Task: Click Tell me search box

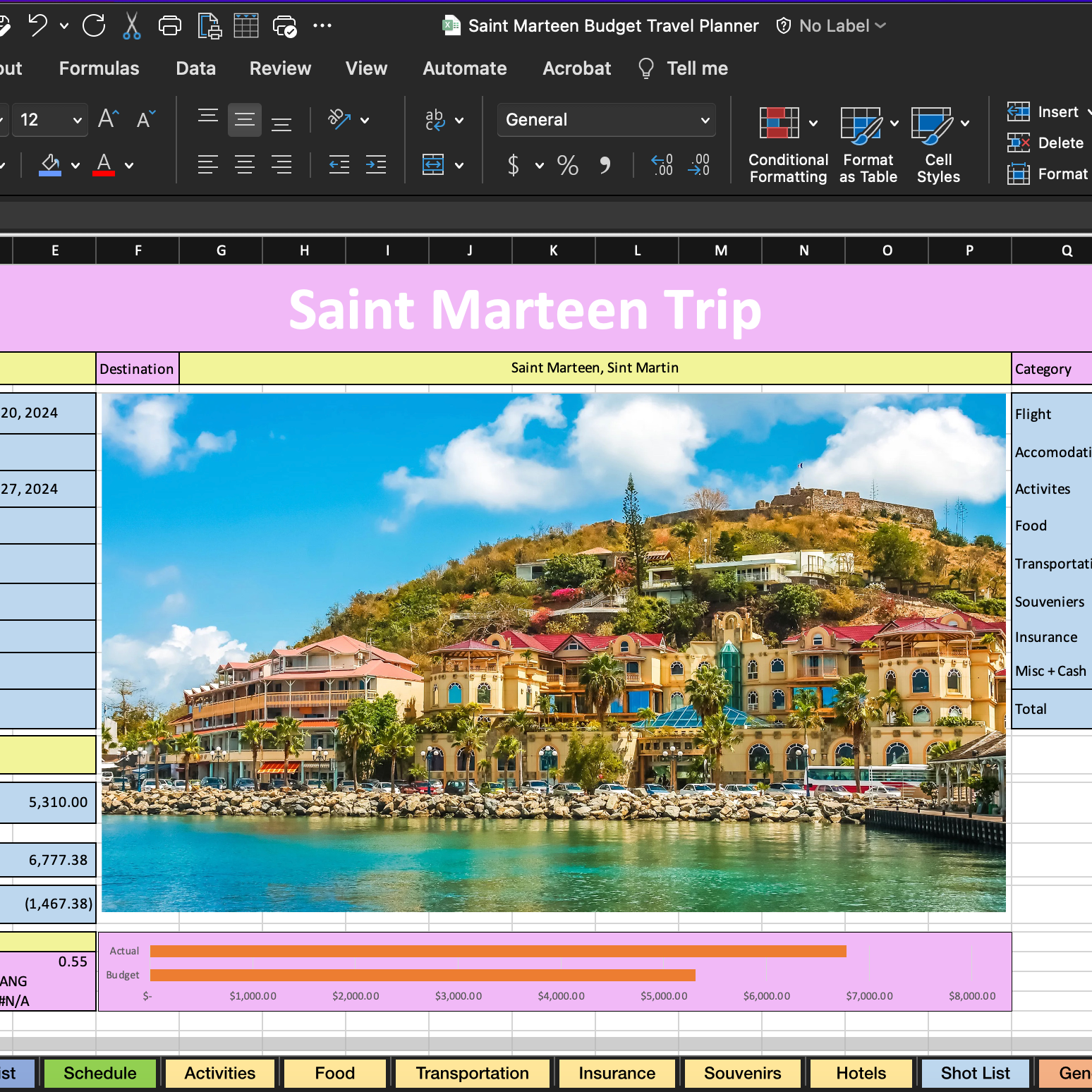Action: point(696,68)
